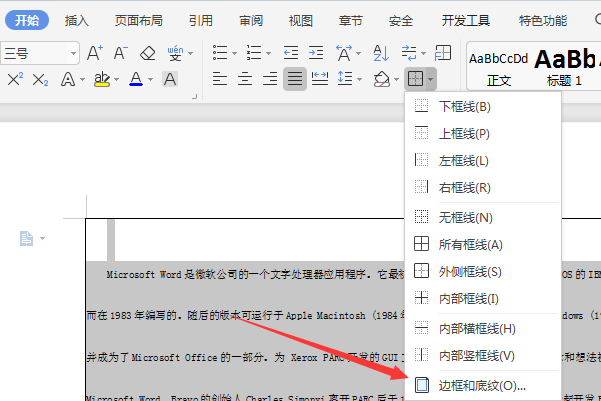This screenshot has width=601, height=401.
Task: Click the bulleted list icon
Action: [x=220, y=53]
